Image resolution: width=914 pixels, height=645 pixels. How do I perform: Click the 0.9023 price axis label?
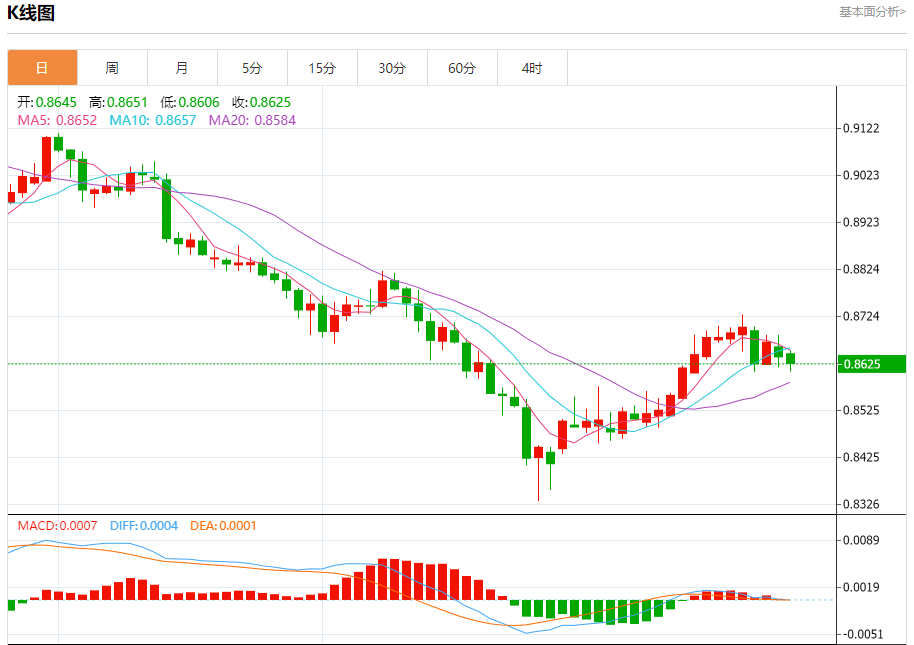pyautogui.click(x=861, y=175)
